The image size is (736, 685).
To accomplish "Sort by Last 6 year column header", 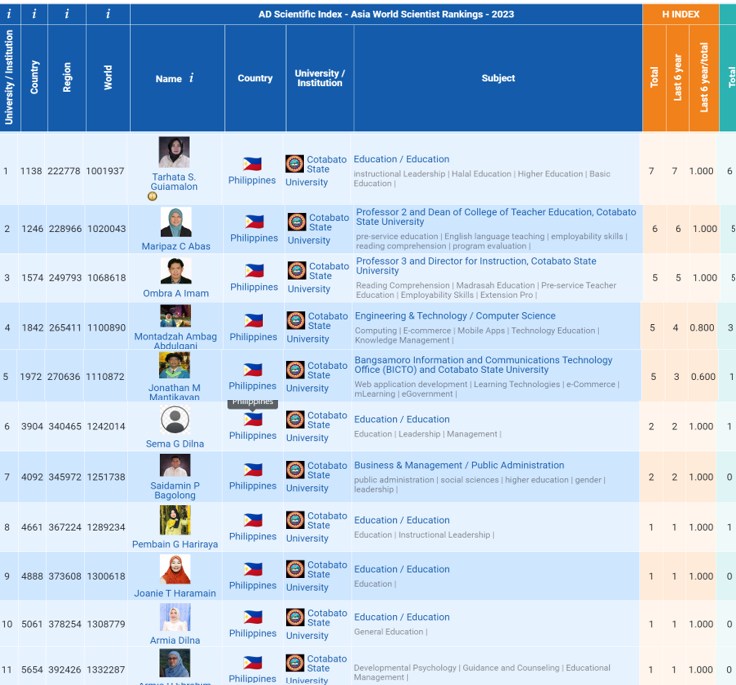I will click(678, 77).
